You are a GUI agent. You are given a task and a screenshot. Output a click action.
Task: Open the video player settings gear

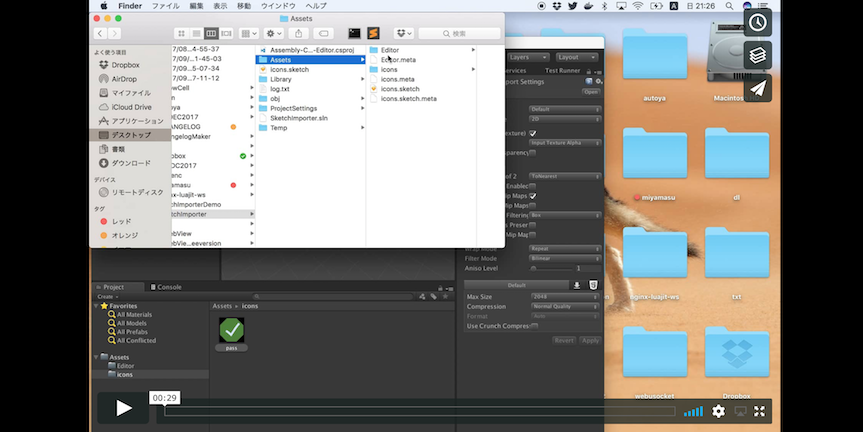(x=718, y=411)
